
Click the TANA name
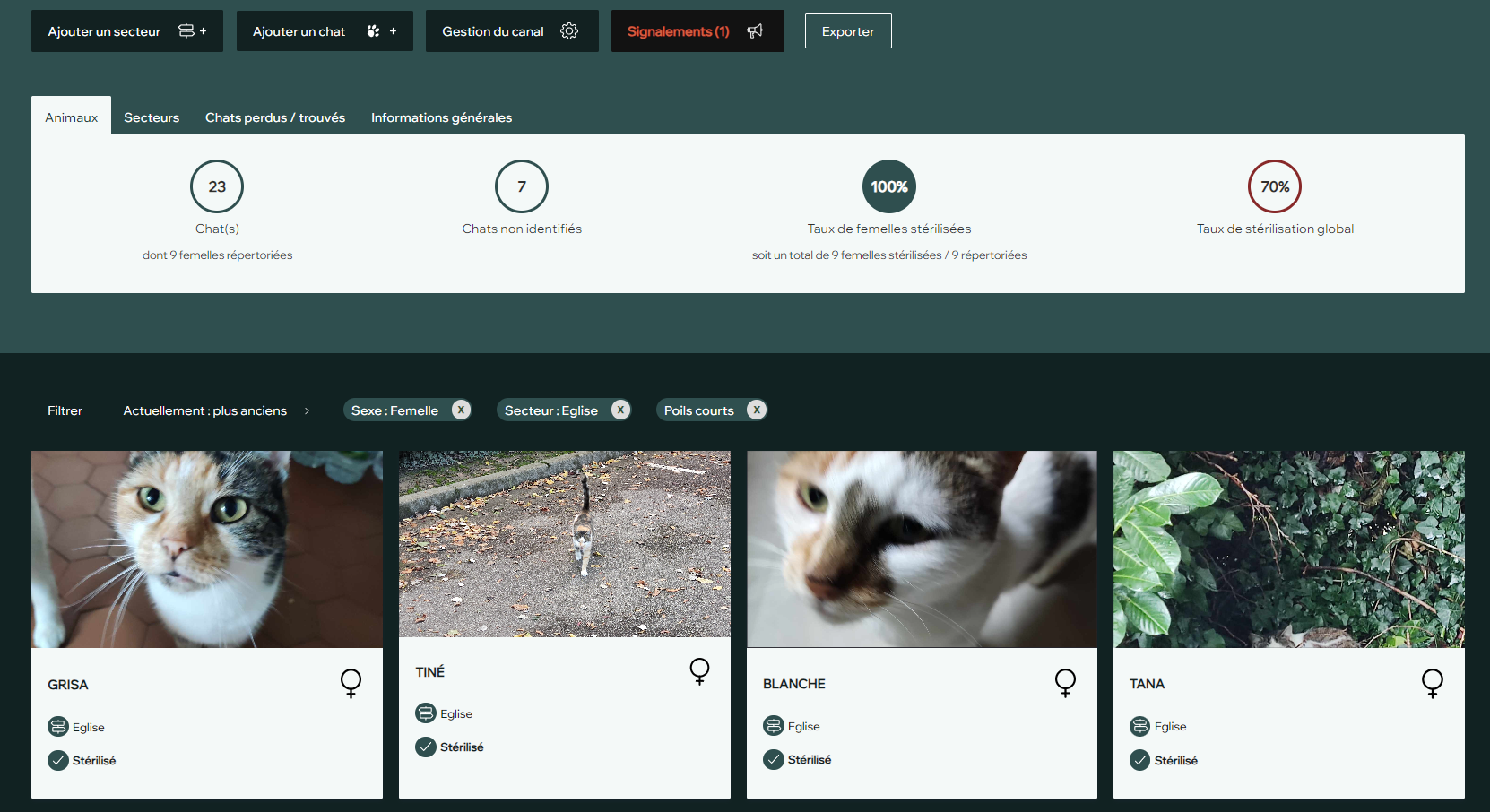click(x=1147, y=684)
